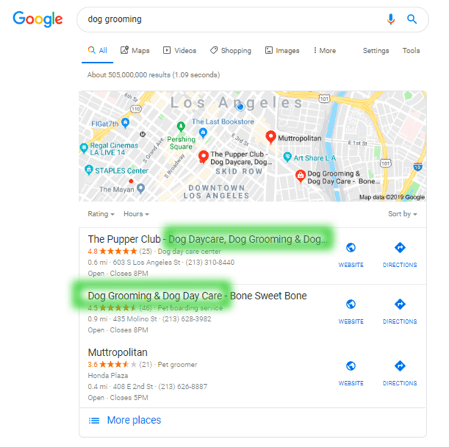Get directions to Muttropolitan
The width and height of the screenshot is (449, 447).
click(400, 366)
